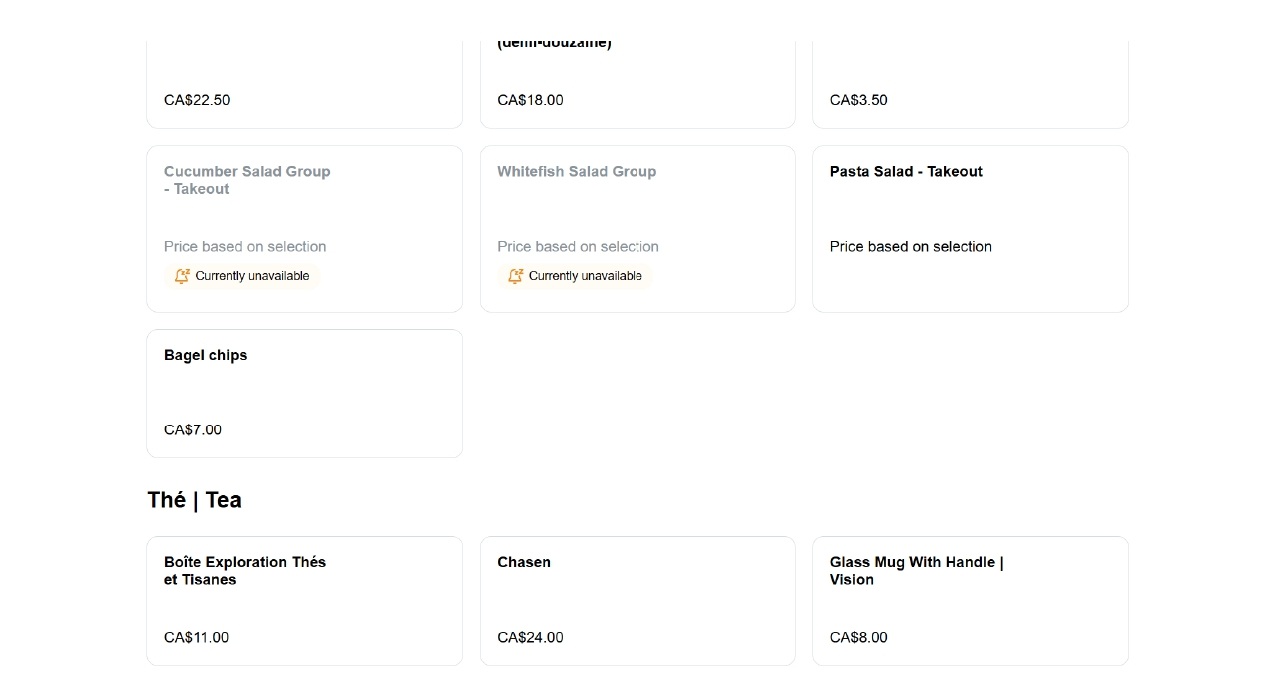
Task: Open Boîte Exploration Thés et Tisanes title
Action: click(x=245, y=571)
